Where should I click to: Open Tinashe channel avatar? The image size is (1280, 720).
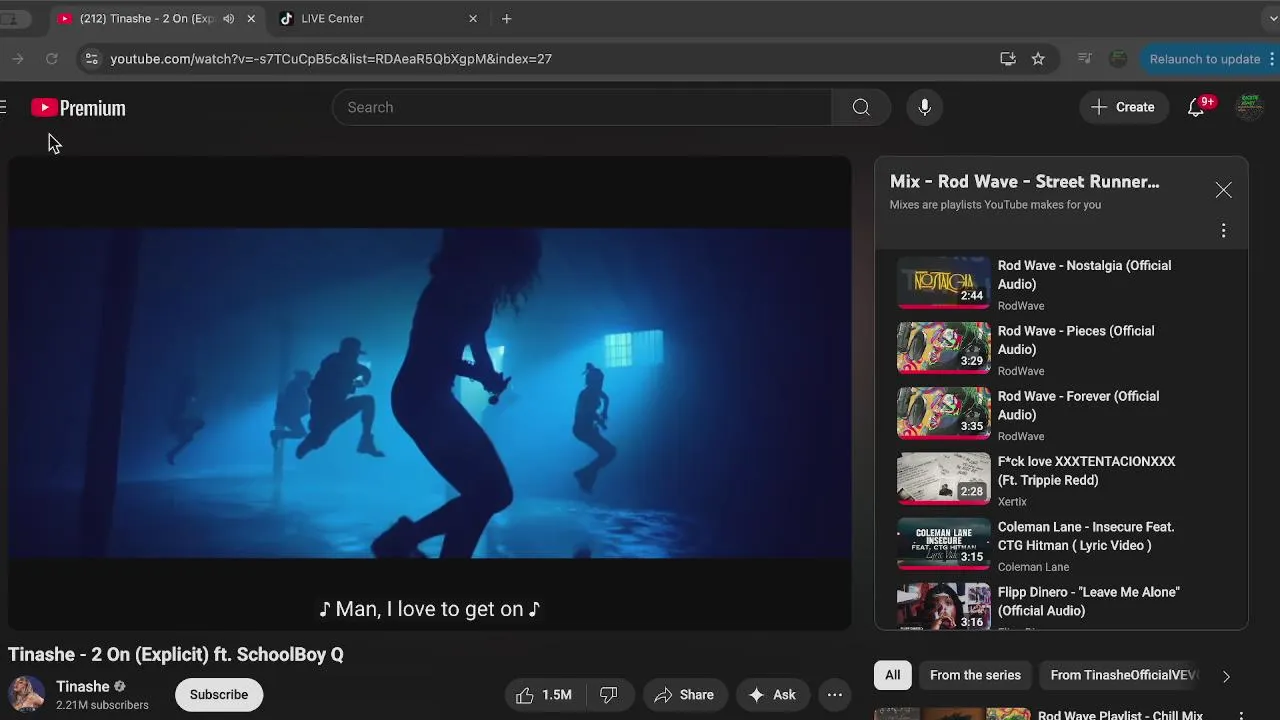[27, 694]
